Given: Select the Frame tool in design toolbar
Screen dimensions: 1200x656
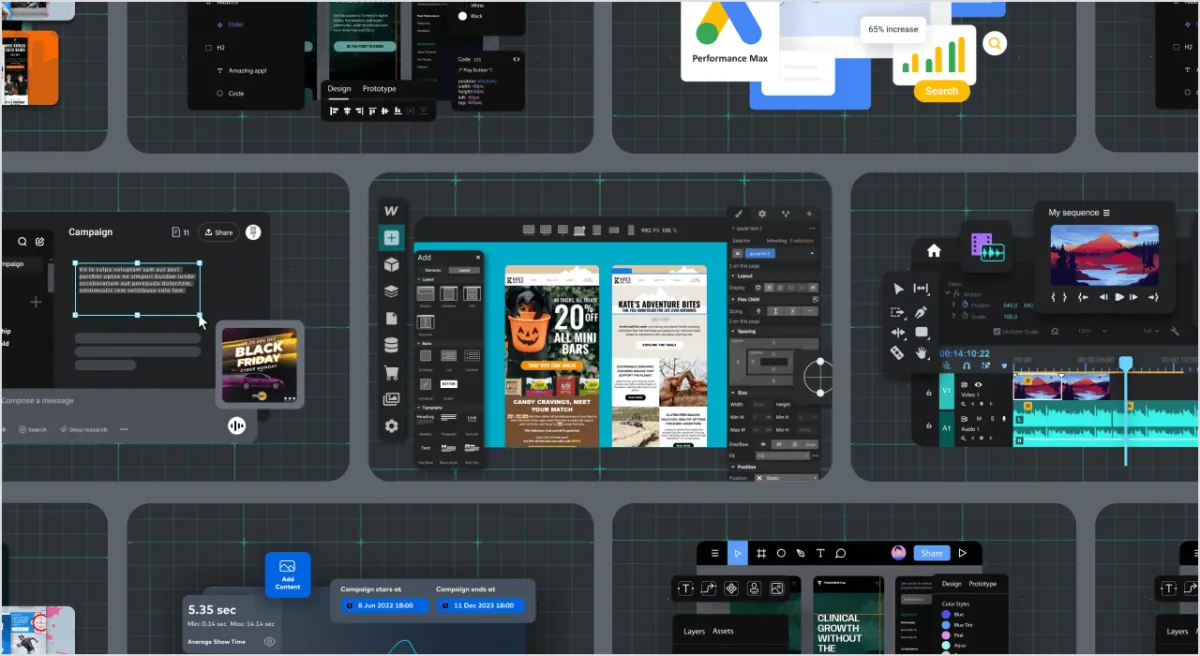Looking at the screenshot, I should coord(760,553).
